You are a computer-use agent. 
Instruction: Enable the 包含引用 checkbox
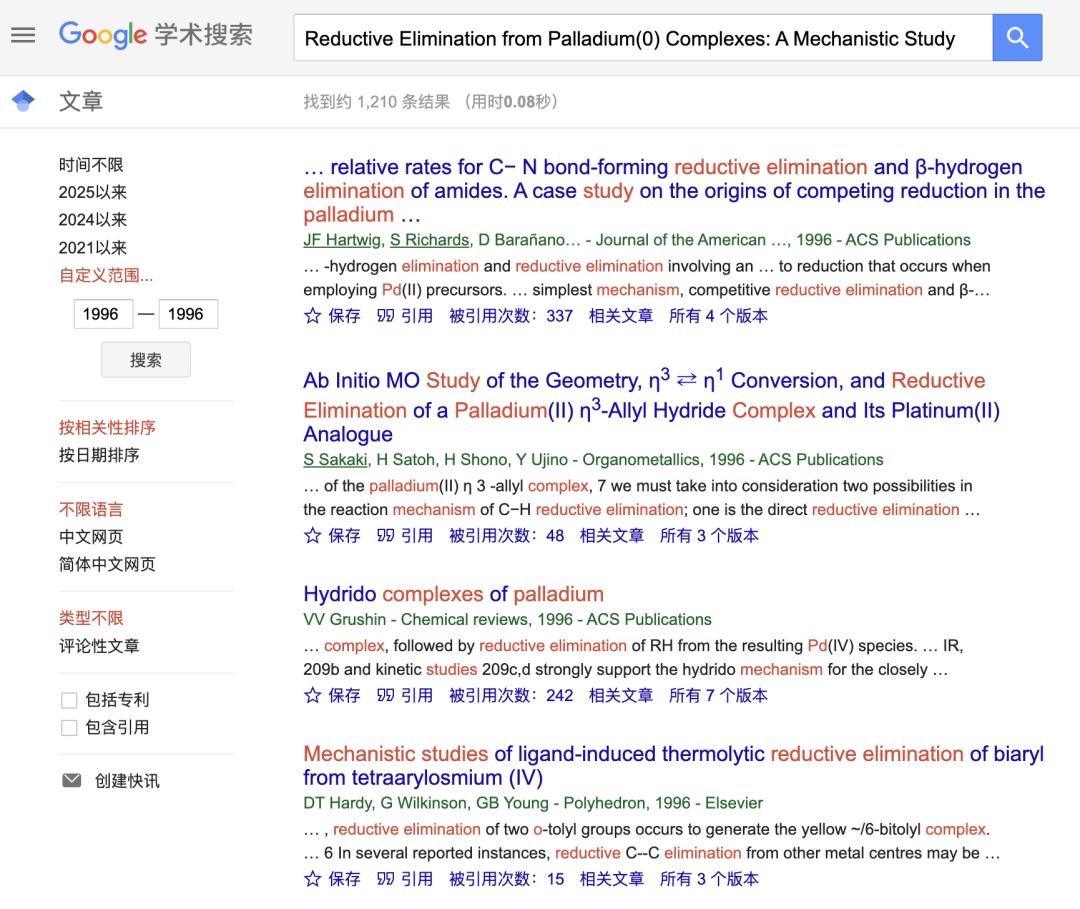(69, 728)
